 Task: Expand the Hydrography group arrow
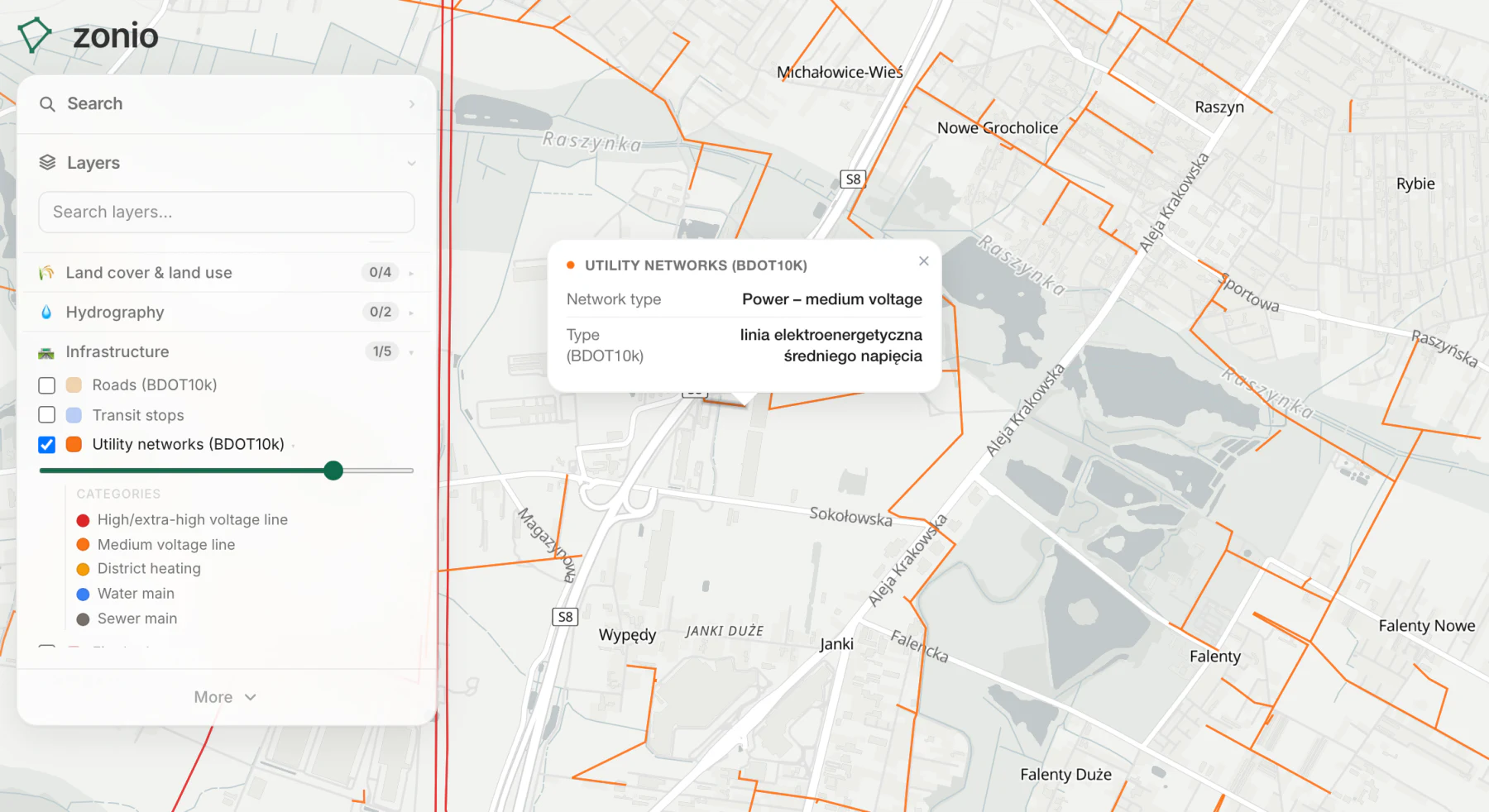411,313
